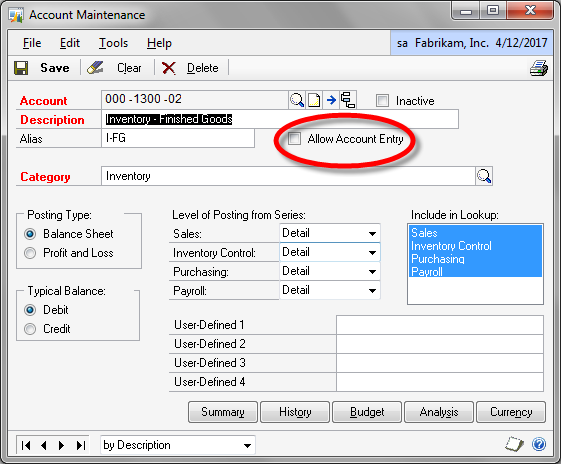Open the Tools menu

[113, 43]
